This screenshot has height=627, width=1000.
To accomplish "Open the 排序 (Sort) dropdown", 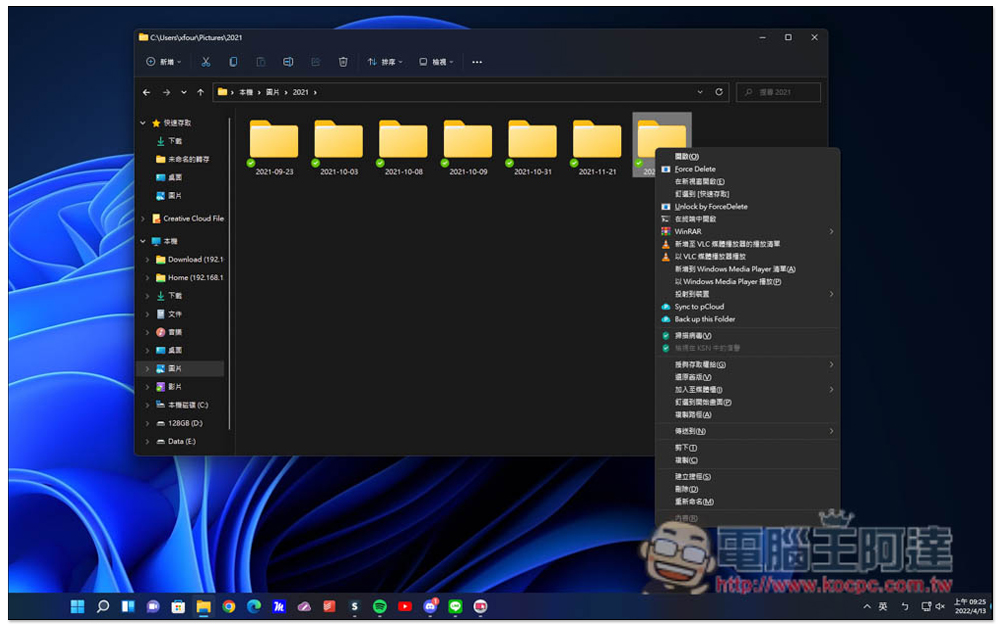I will point(385,62).
